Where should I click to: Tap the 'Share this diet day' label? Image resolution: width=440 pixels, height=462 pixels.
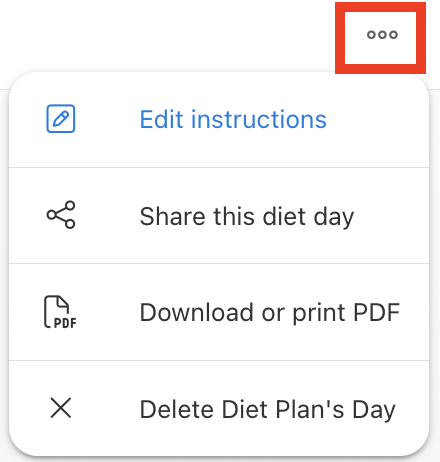[x=247, y=217]
